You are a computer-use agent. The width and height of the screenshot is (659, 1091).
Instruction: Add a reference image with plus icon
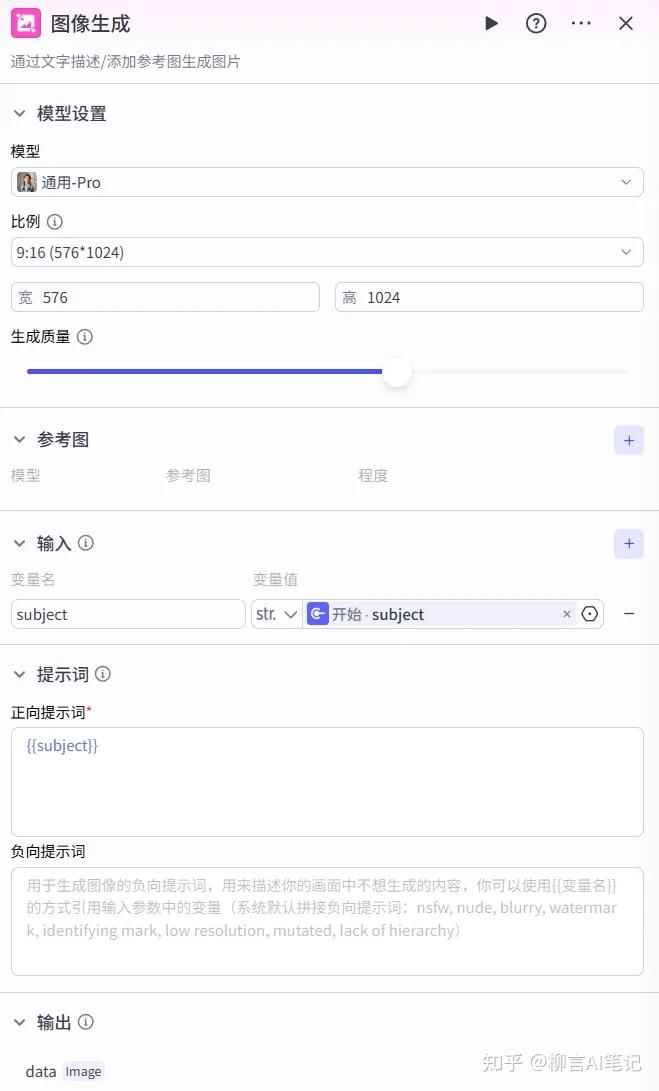click(629, 440)
